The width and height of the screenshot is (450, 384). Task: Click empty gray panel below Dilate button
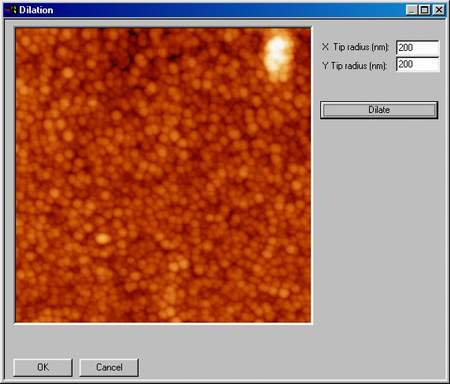tap(379, 233)
